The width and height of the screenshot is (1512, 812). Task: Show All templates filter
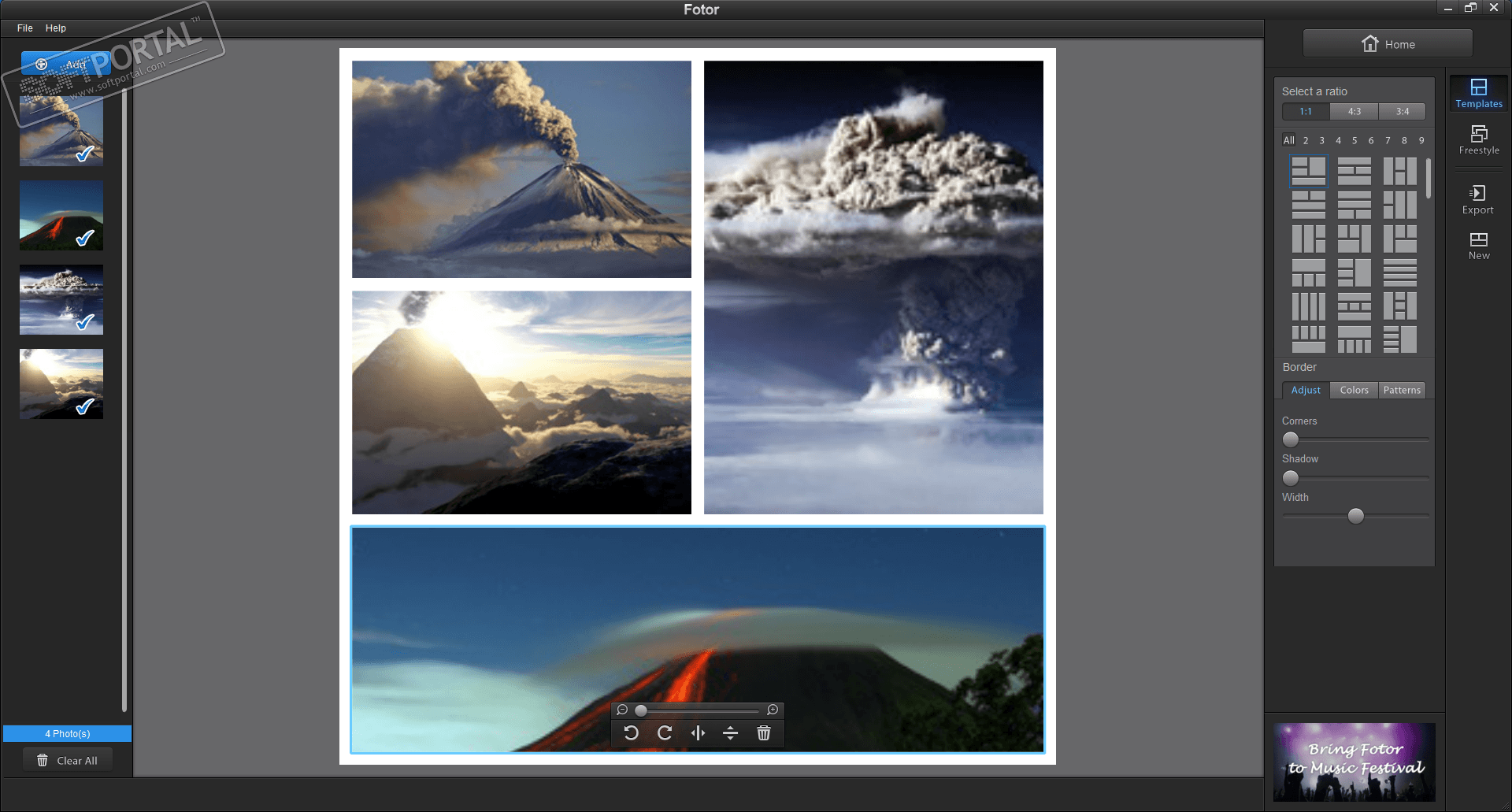tap(1289, 140)
